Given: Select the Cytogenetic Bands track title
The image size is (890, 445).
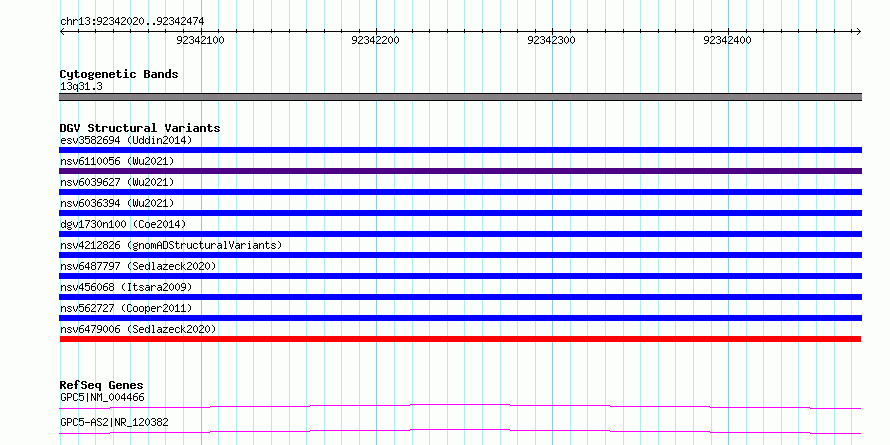Looking at the screenshot, I should (119, 74).
